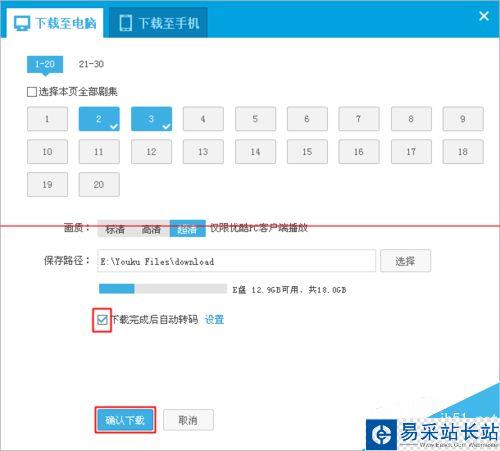Select episode 13
This screenshot has width=500, height=451.
click(203, 152)
